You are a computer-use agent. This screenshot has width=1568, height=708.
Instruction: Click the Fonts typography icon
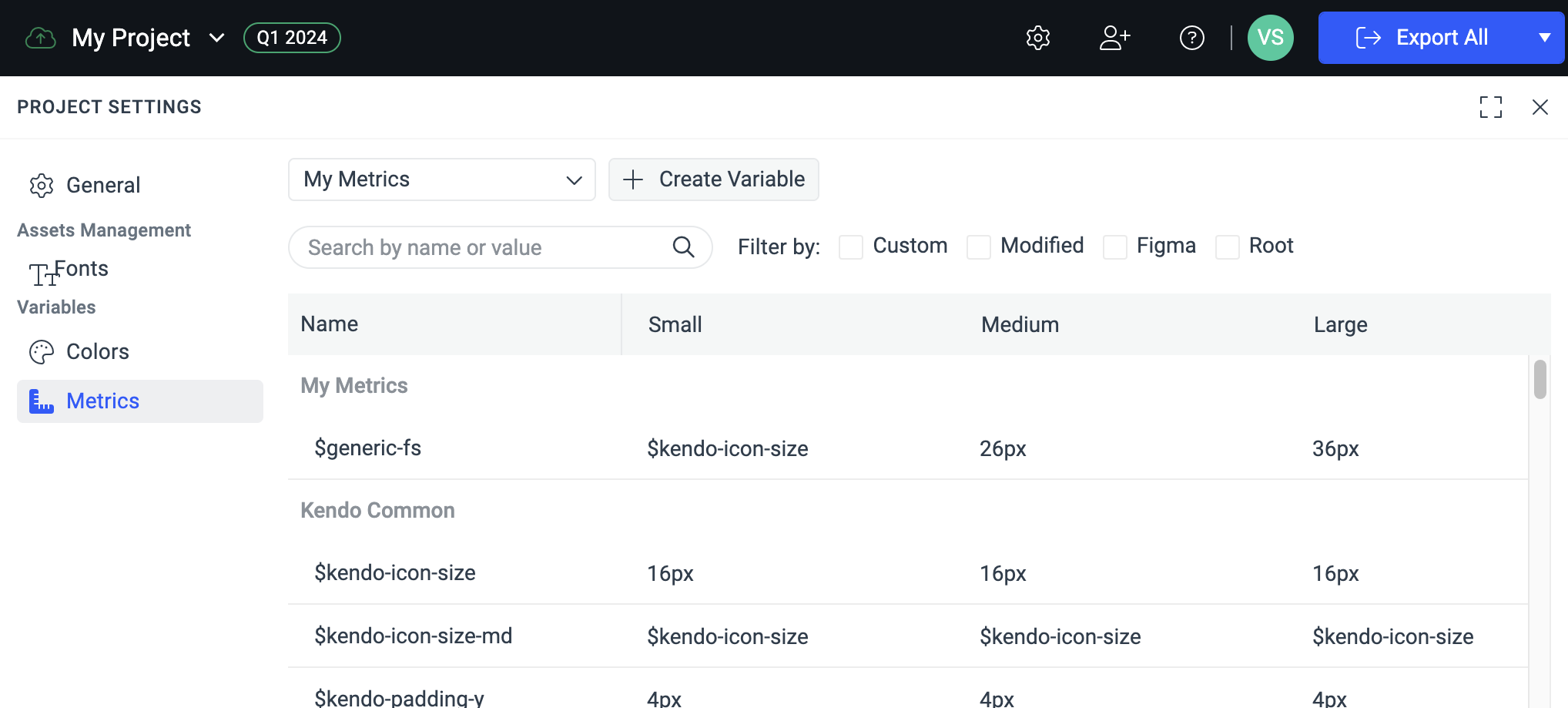tap(44, 274)
